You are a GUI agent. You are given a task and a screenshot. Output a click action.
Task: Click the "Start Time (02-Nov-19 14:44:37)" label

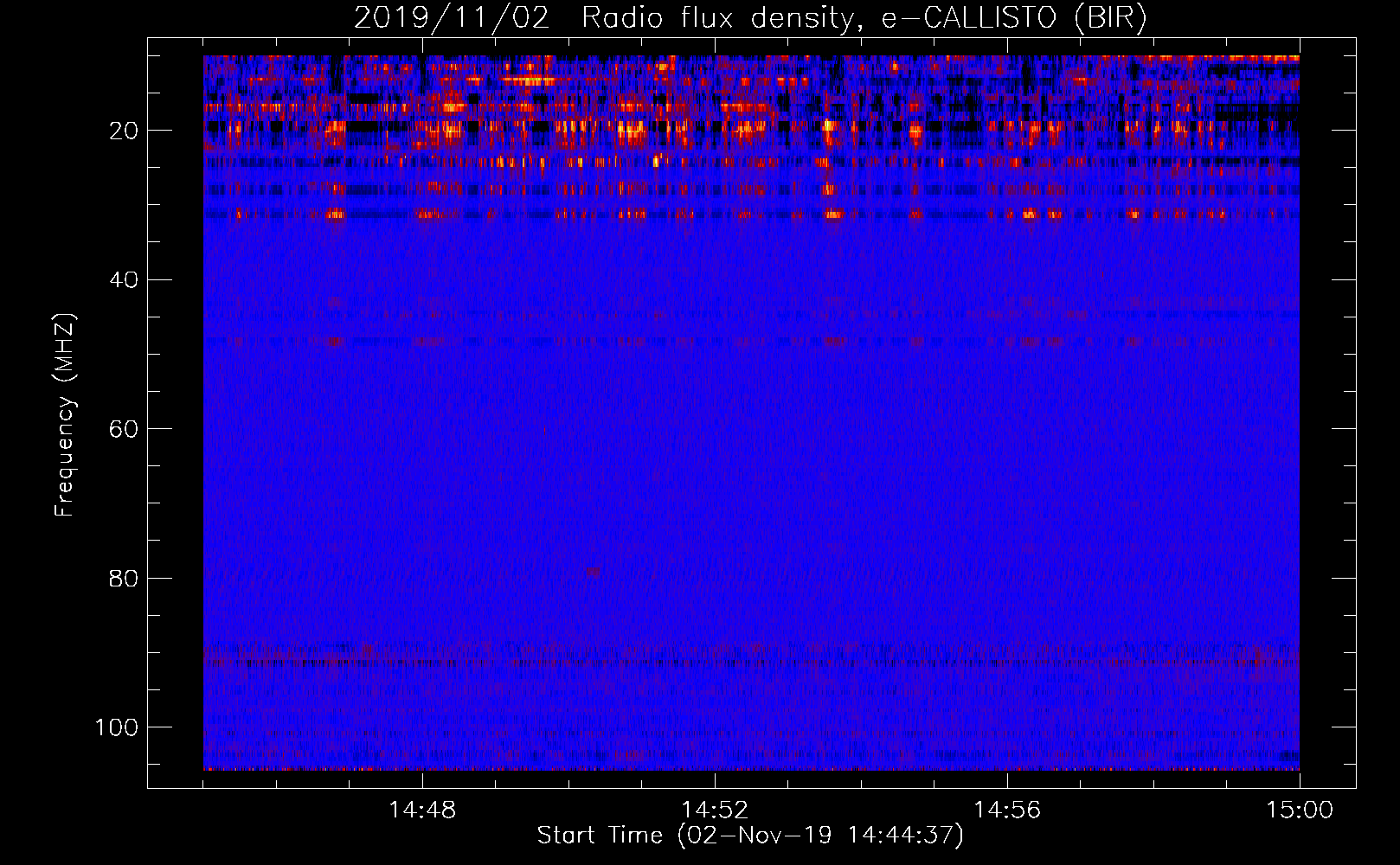pyautogui.click(x=750, y=836)
